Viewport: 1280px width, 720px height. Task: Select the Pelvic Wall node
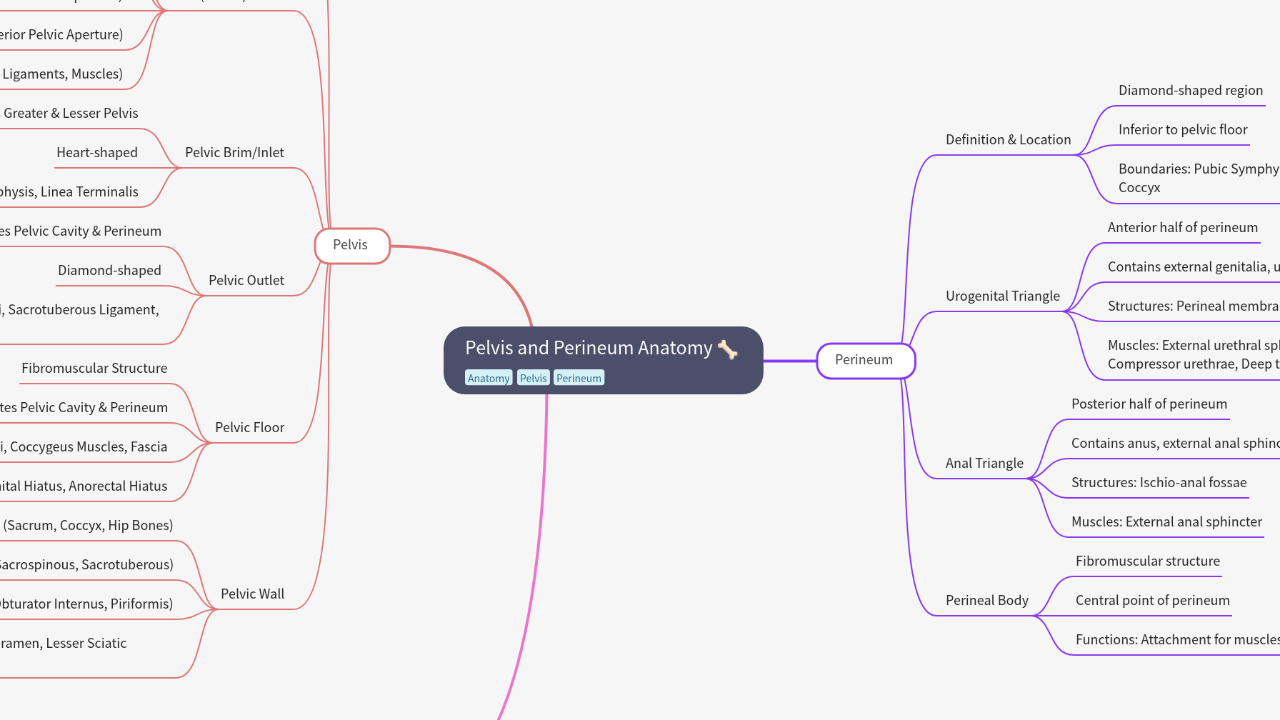[252, 594]
